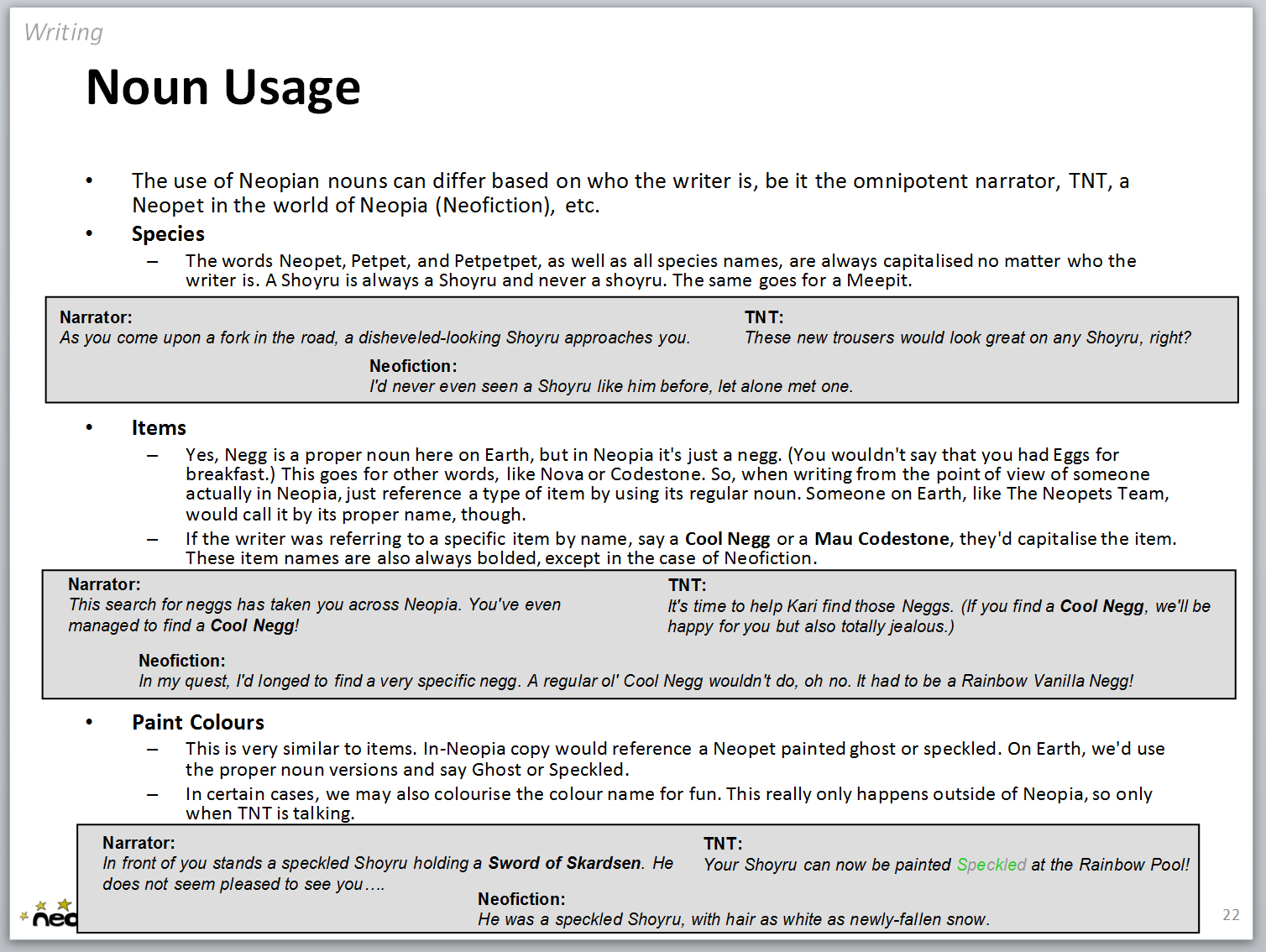Click the bold "Sword of Skardsen" text
The height and width of the screenshot is (952, 1266).
564,863
